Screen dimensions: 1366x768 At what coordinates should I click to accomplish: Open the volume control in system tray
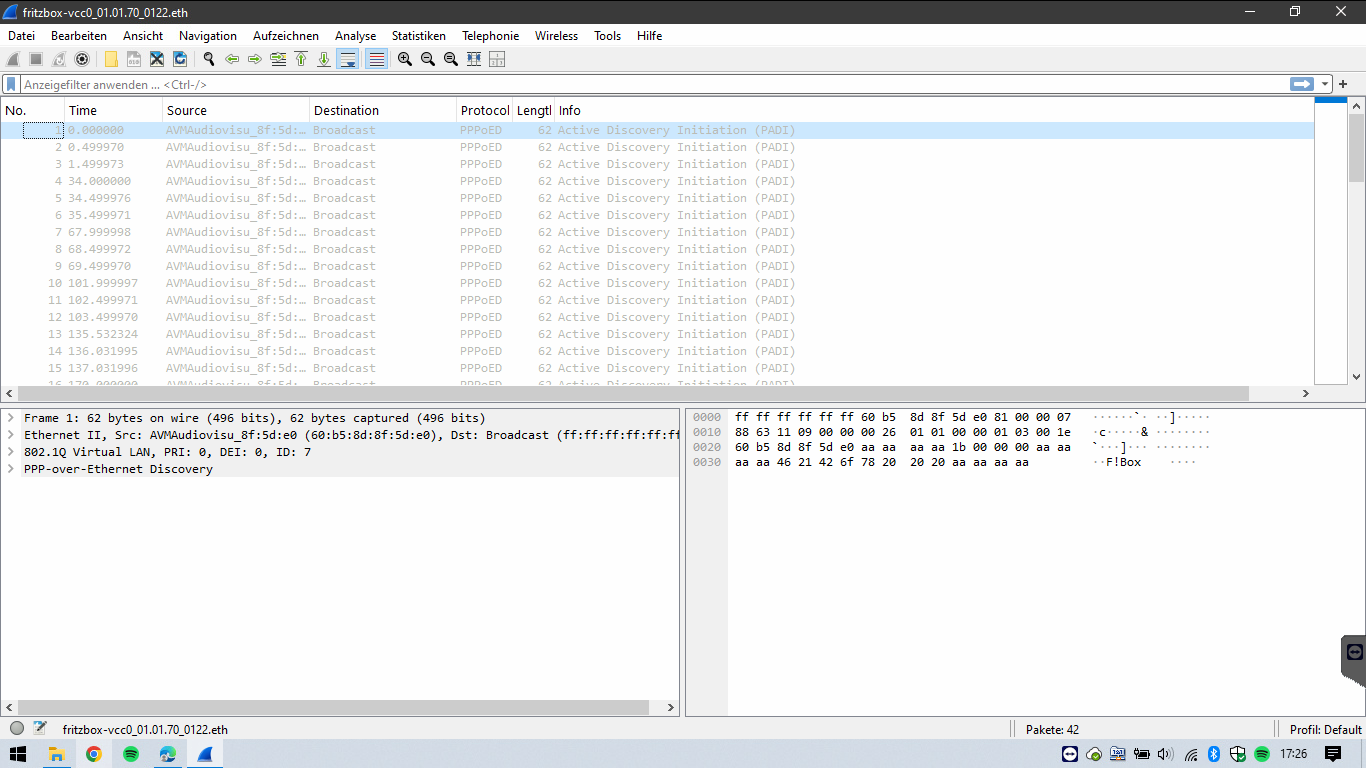(1166, 754)
